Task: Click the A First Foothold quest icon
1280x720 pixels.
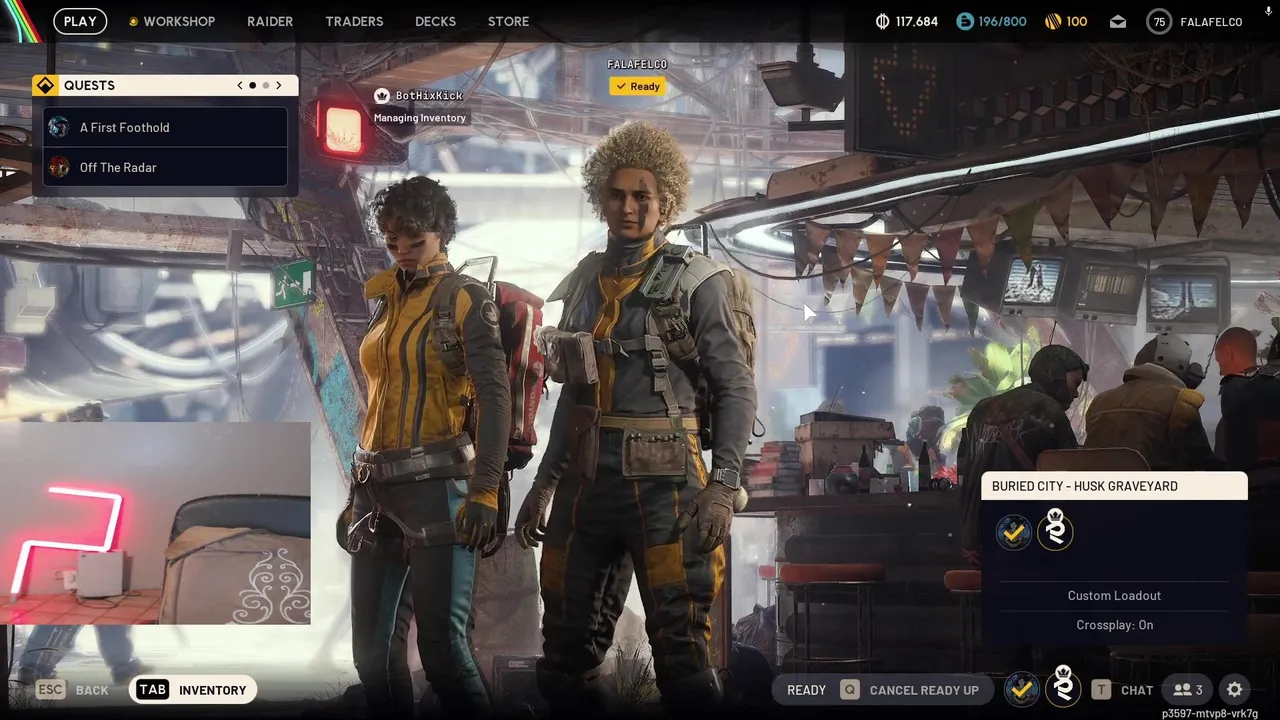Action: (x=59, y=127)
